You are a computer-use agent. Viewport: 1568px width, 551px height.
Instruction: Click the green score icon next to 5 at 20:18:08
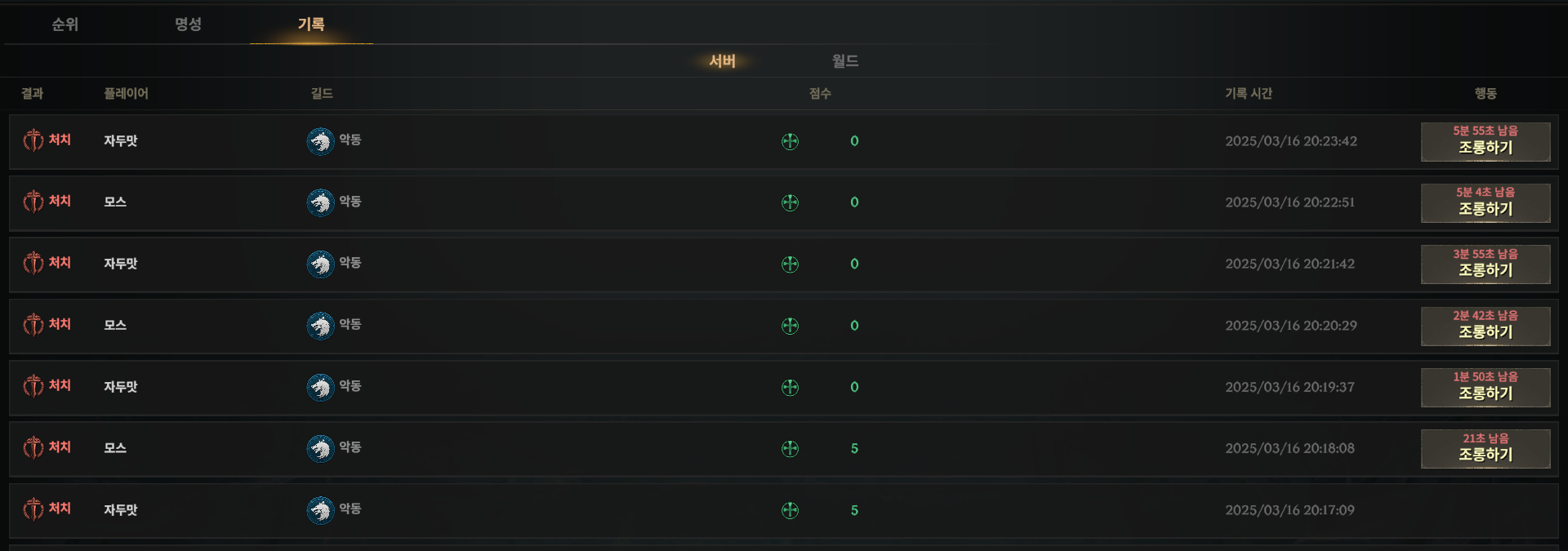pos(790,449)
